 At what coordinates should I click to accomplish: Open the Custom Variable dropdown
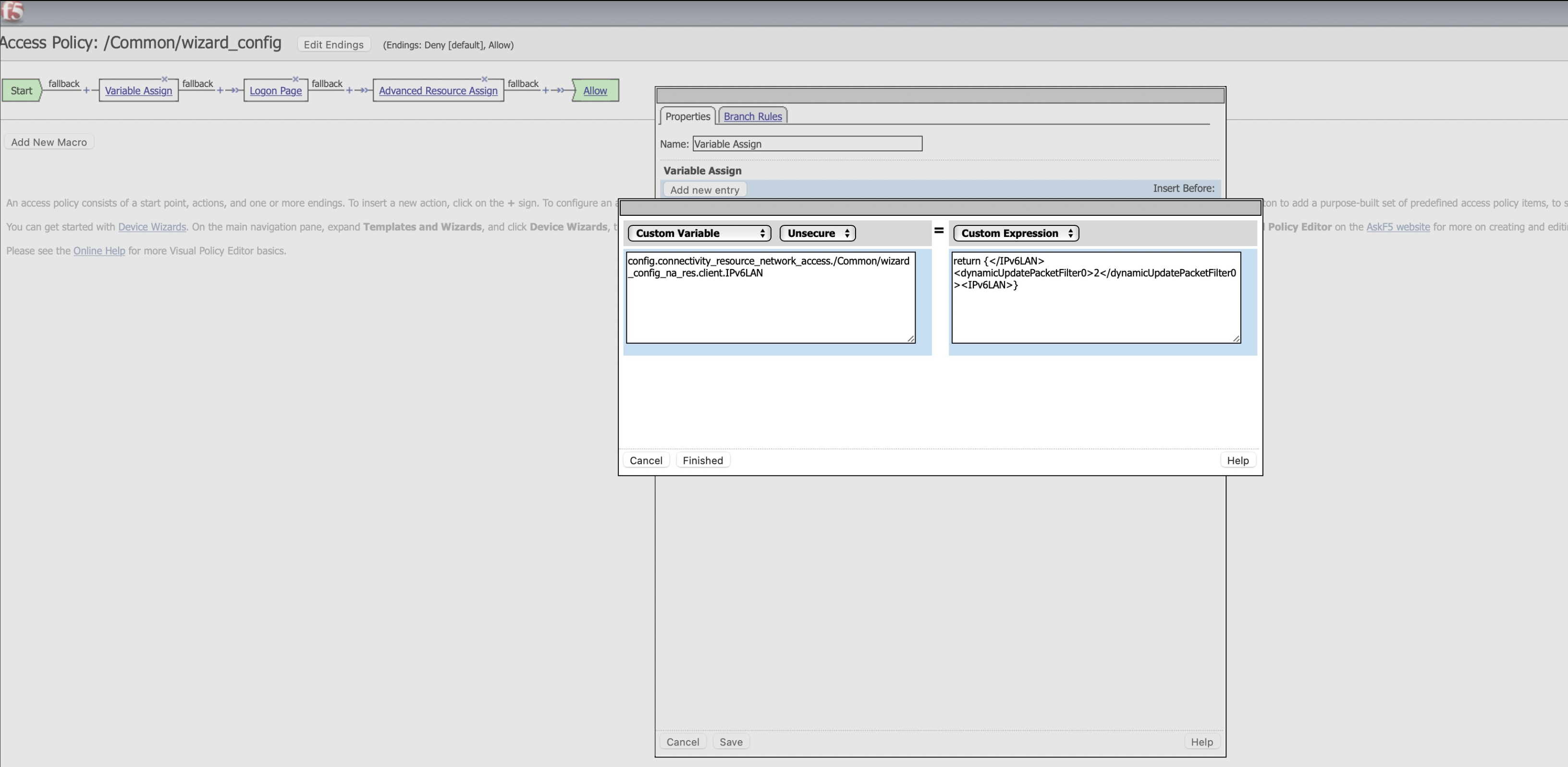[x=699, y=233]
